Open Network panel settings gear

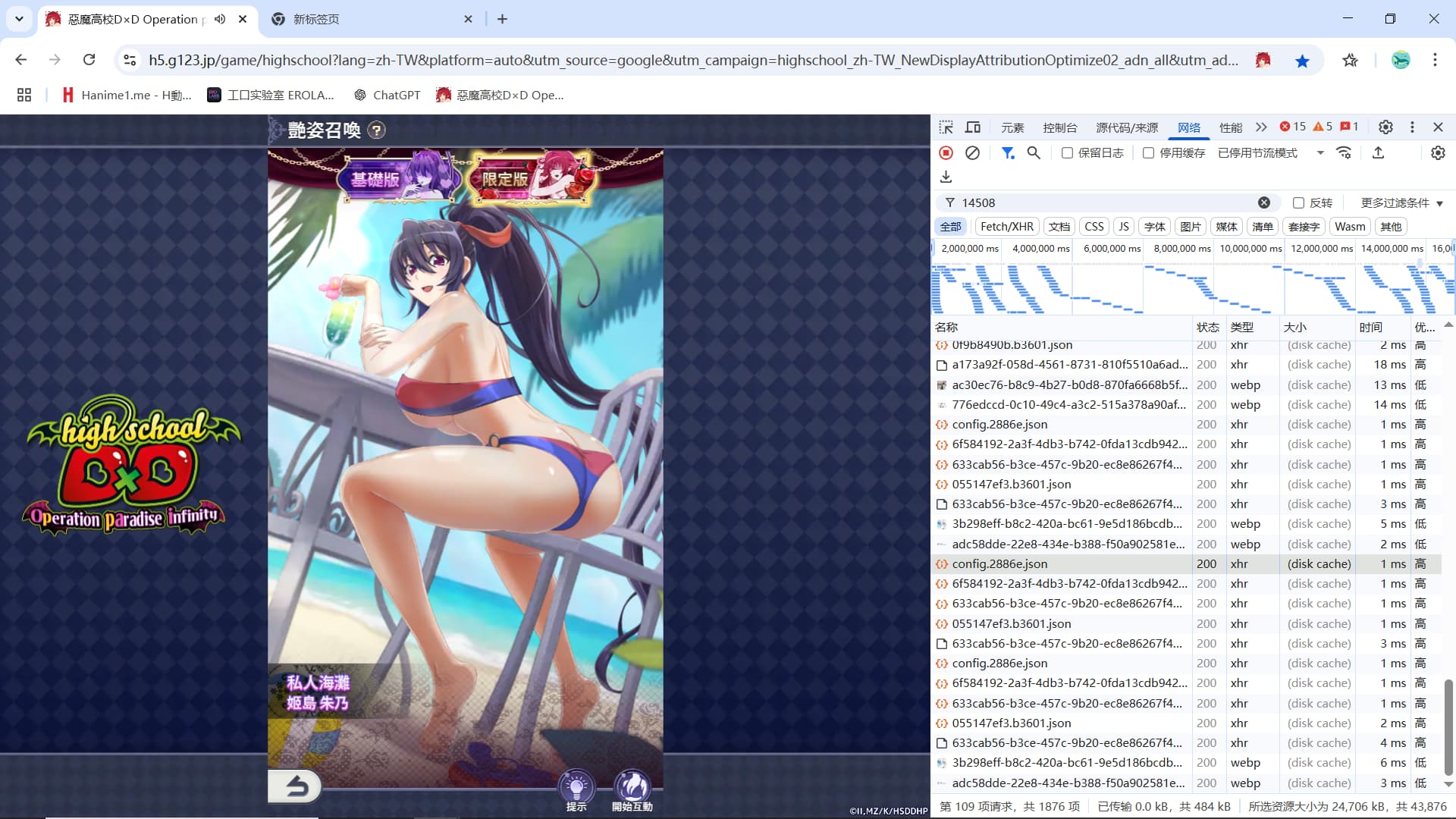pyautogui.click(x=1438, y=153)
